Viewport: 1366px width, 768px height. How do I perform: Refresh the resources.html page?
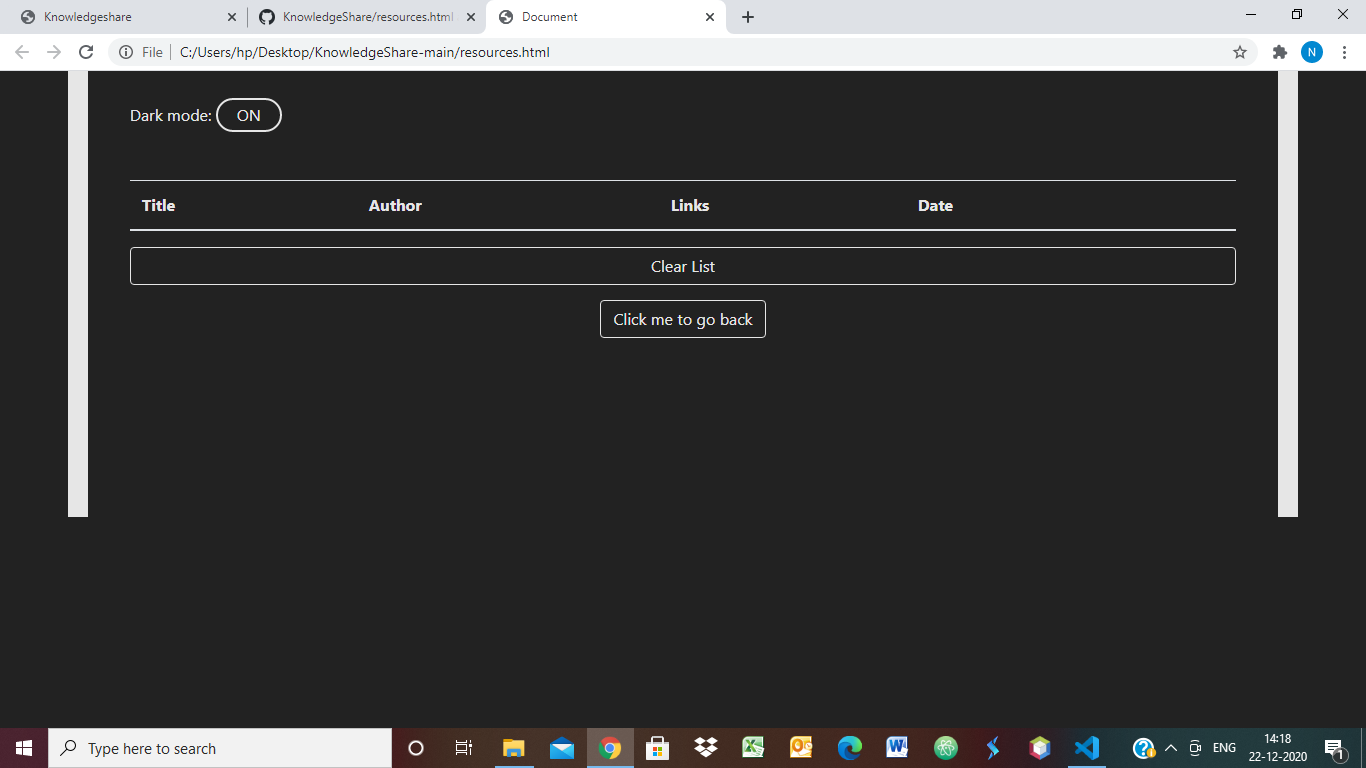pos(85,51)
